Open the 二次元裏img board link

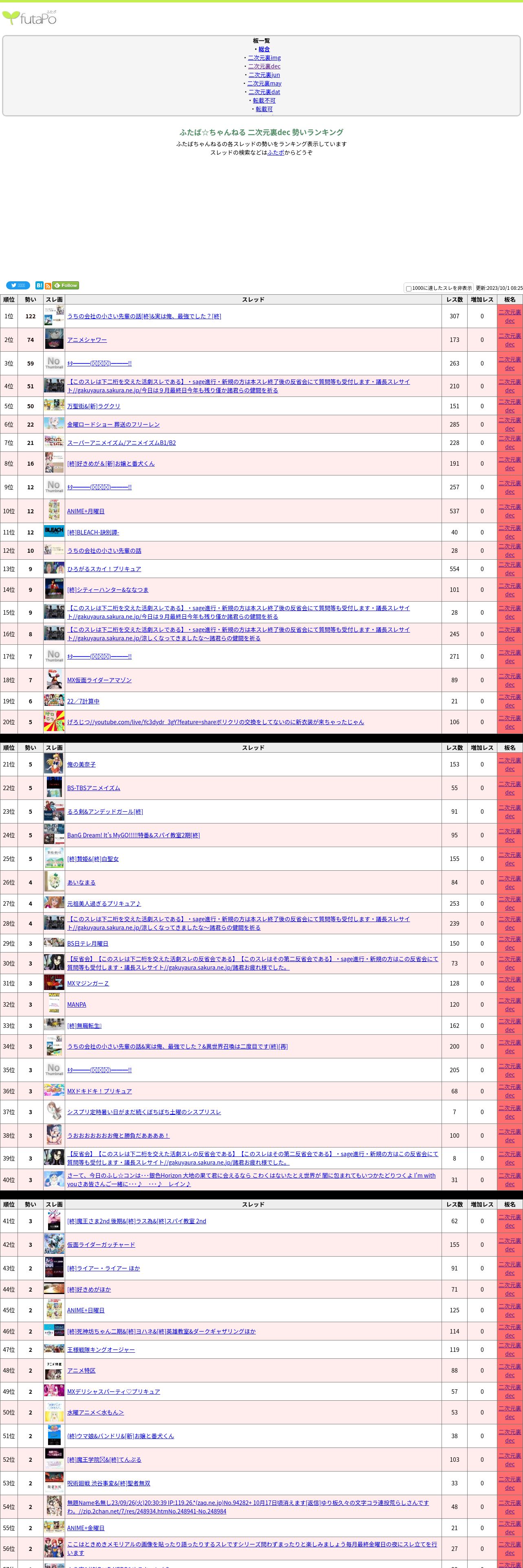[264, 58]
